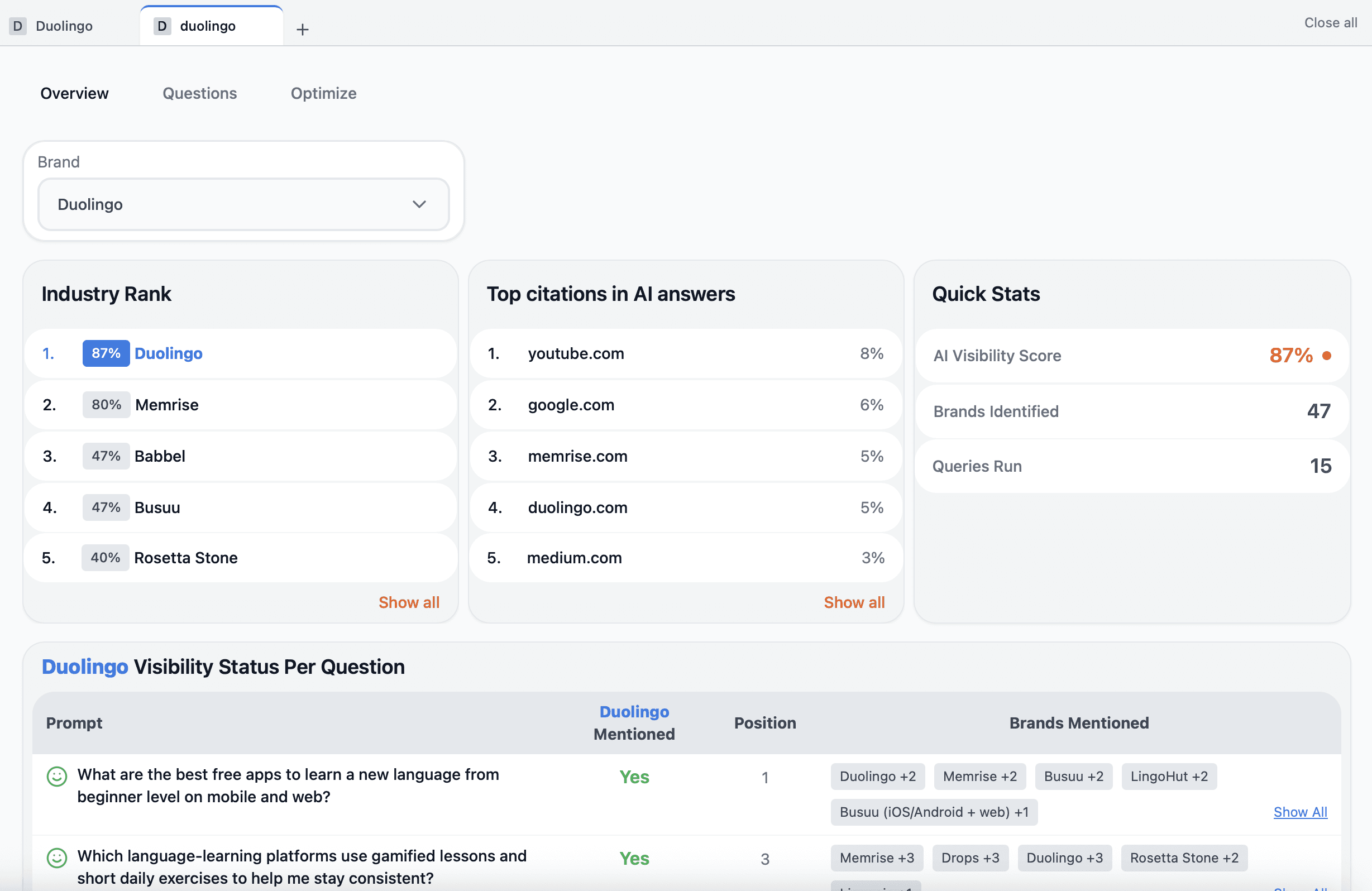The height and width of the screenshot is (891, 1372).
Task: Expand the Brand dropdown chevron
Action: [419, 204]
